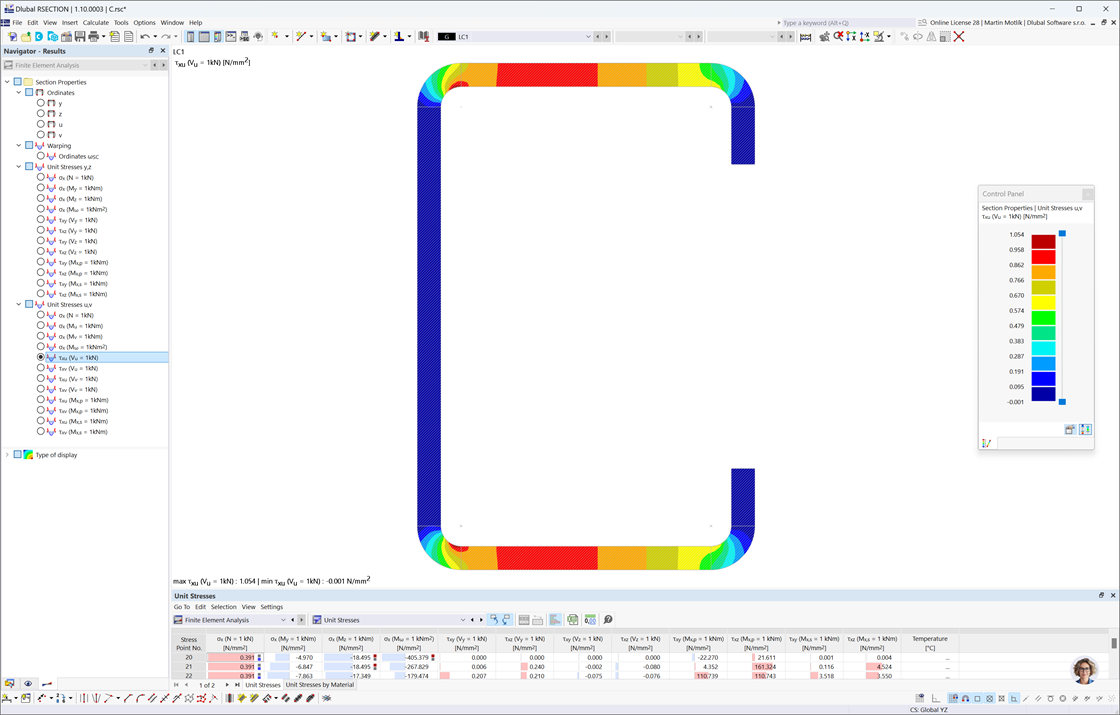Click the question mark help icon in table toolbar

click(608, 619)
